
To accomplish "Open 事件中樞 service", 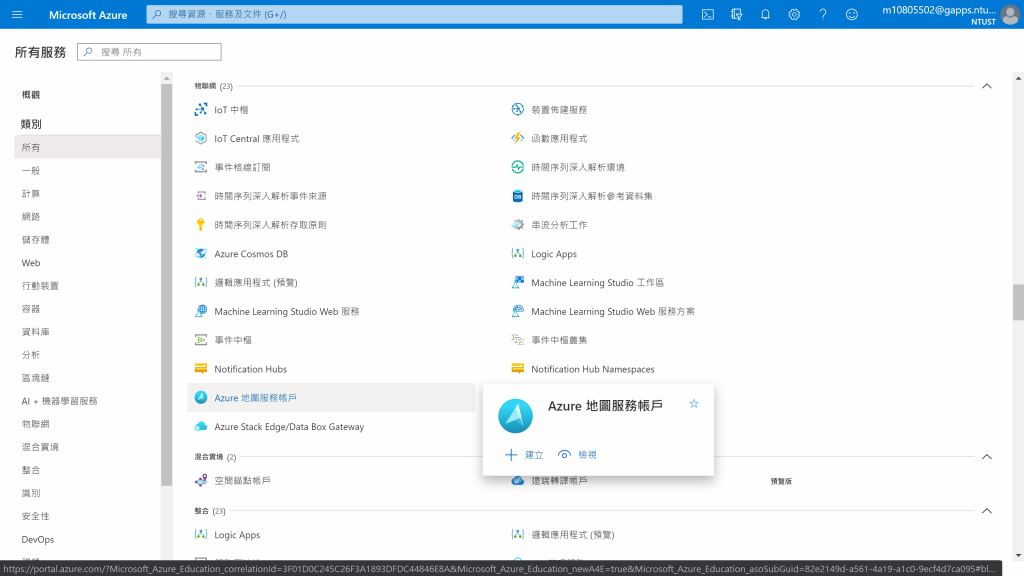I will tap(233, 340).
